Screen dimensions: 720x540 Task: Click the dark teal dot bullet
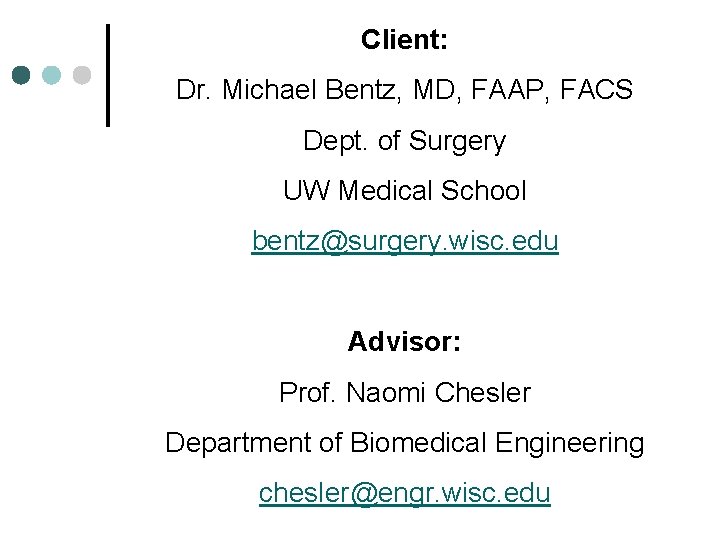click(x=23, y=75)
